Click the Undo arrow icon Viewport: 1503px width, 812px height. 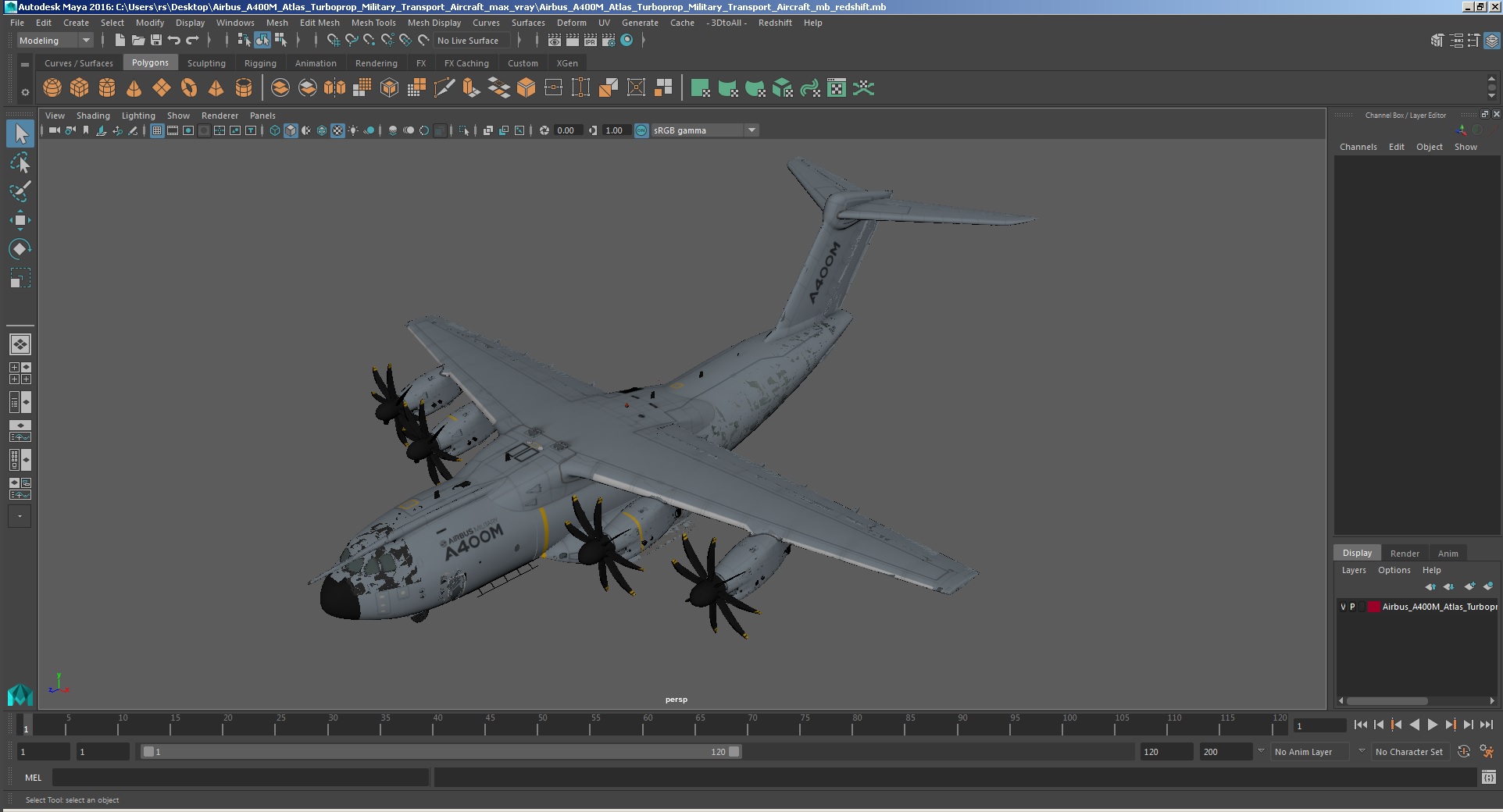click(174, 41)
